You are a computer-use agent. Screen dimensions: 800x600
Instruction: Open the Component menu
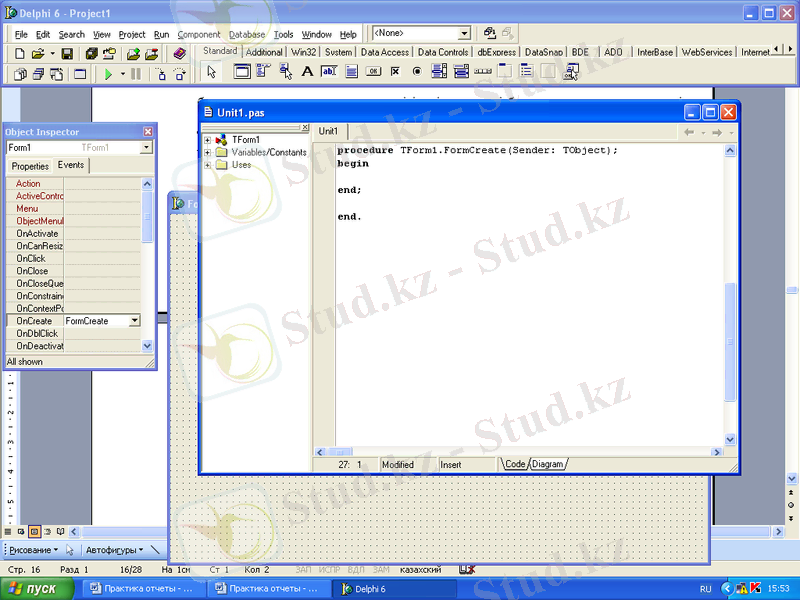coord(199,34)
